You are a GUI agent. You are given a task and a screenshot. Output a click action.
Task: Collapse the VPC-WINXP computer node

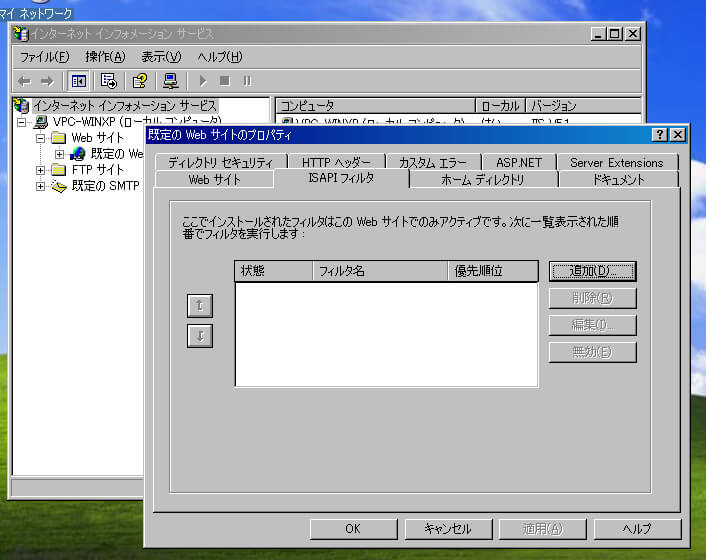pos(24,122)
